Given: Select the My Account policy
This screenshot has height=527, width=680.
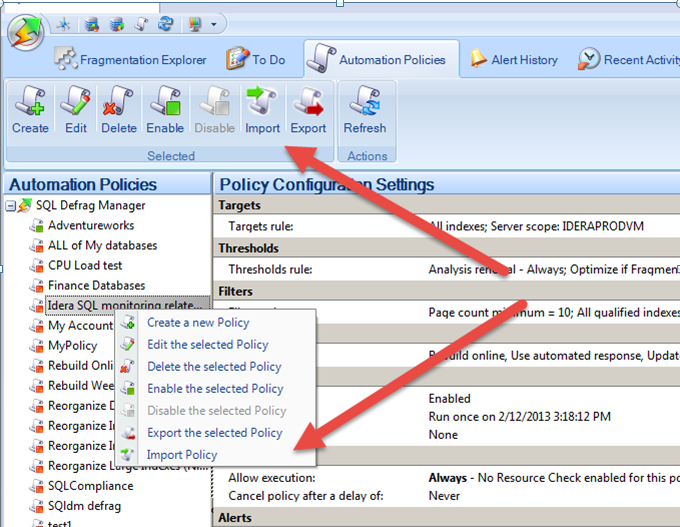Looking at the screenshot, I should coord(81,325).
